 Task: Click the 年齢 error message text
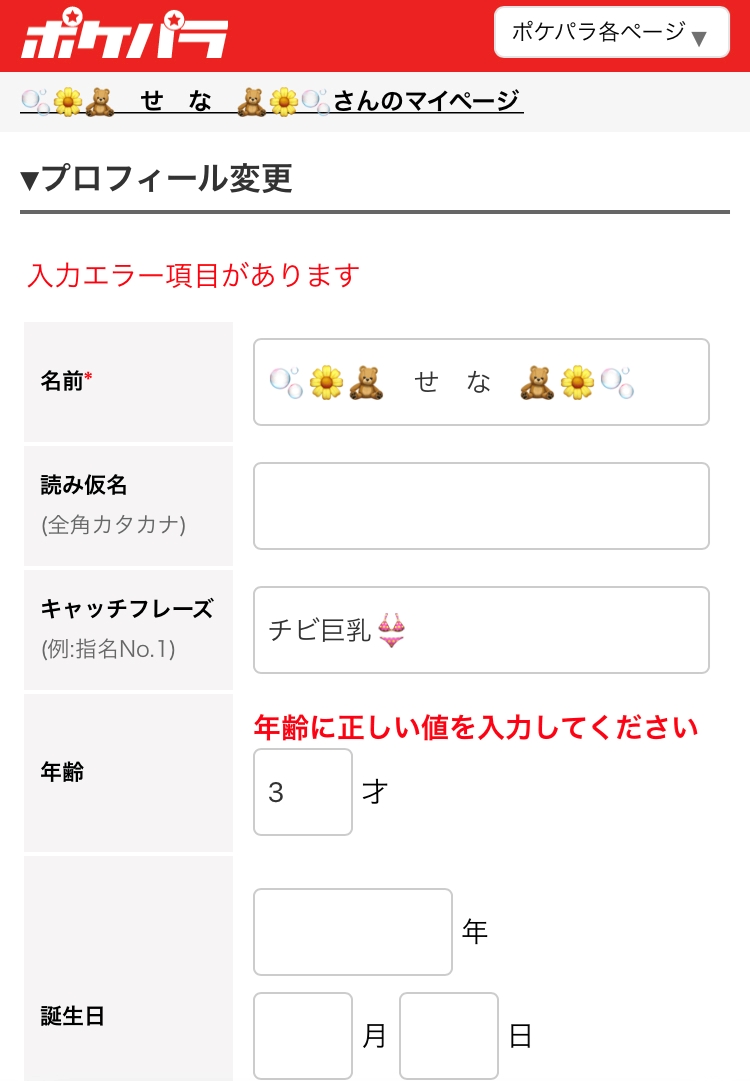tap(475, 727)
